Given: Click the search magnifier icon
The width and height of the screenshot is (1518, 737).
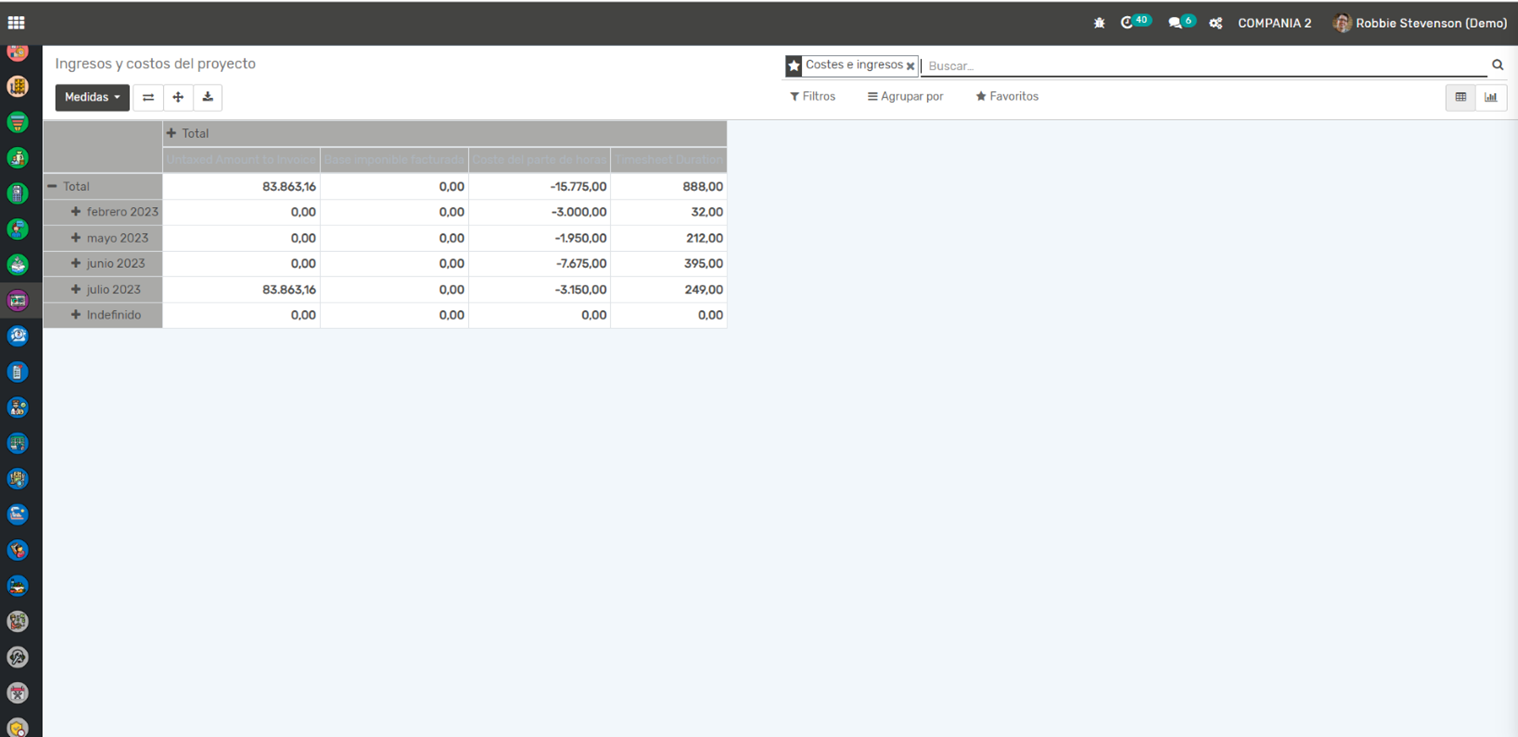Looking at the screenshot, I should tap(1497, 65).
